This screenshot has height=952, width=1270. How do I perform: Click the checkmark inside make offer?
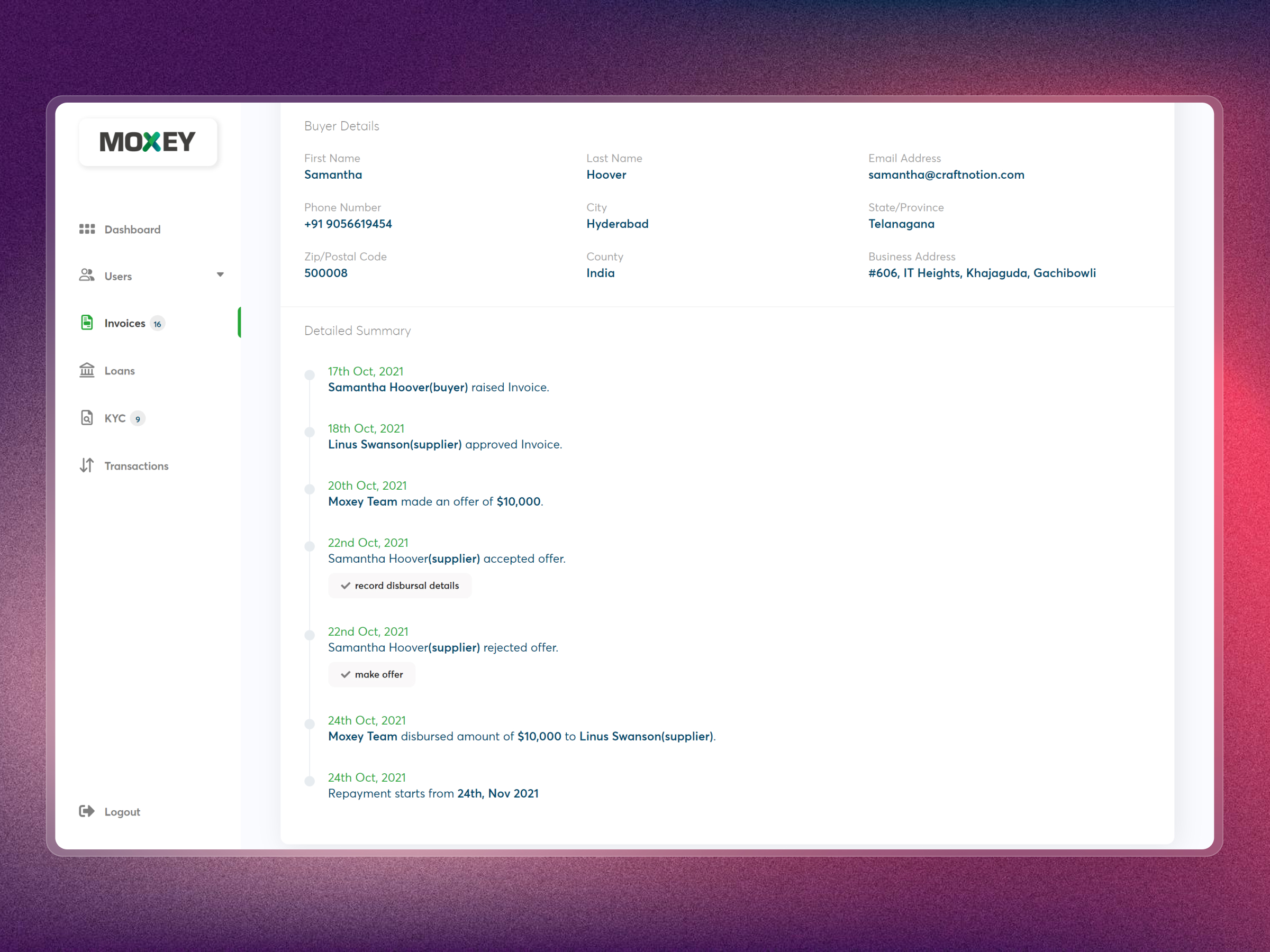point(345,674)
